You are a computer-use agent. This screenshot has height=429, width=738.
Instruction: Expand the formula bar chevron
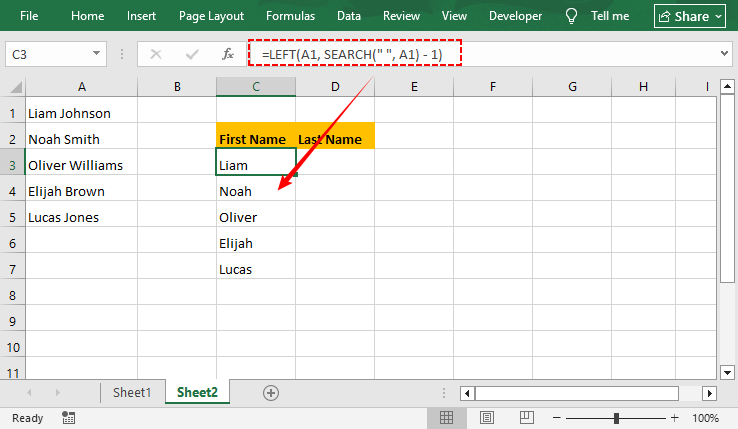724,54
